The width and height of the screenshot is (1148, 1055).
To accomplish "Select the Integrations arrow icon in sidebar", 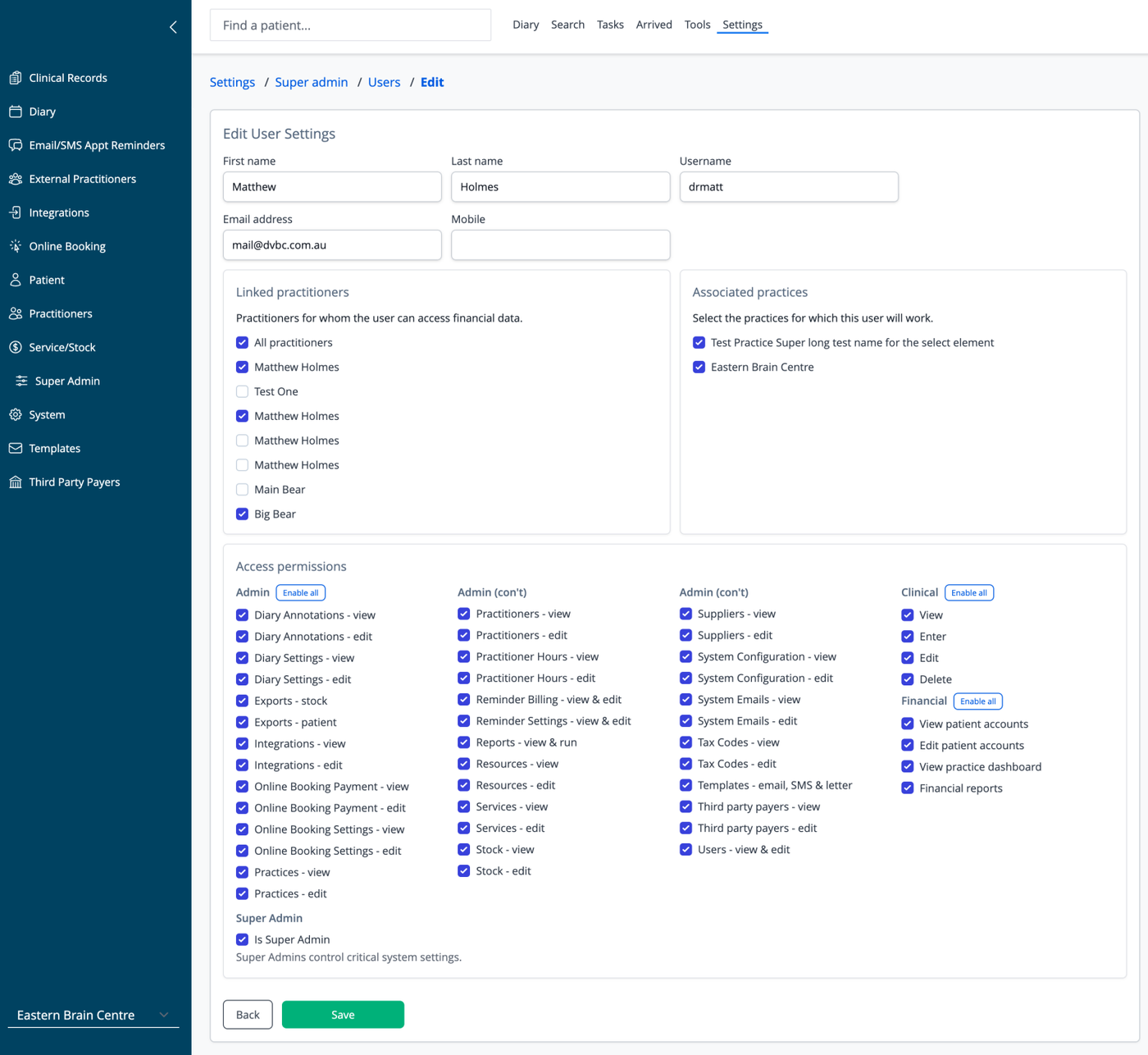I will [16, 212].
